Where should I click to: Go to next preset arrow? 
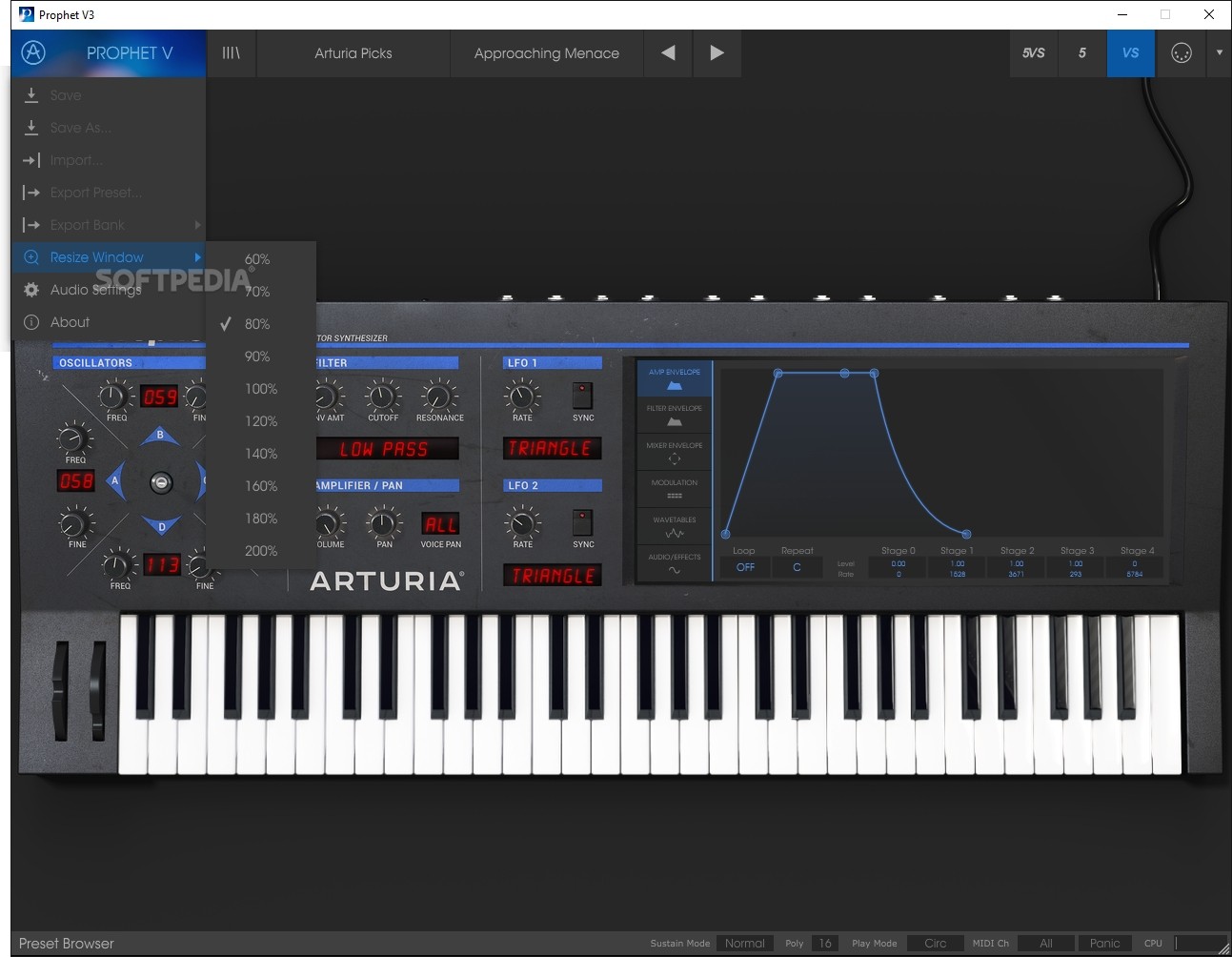tap(717, 53)
